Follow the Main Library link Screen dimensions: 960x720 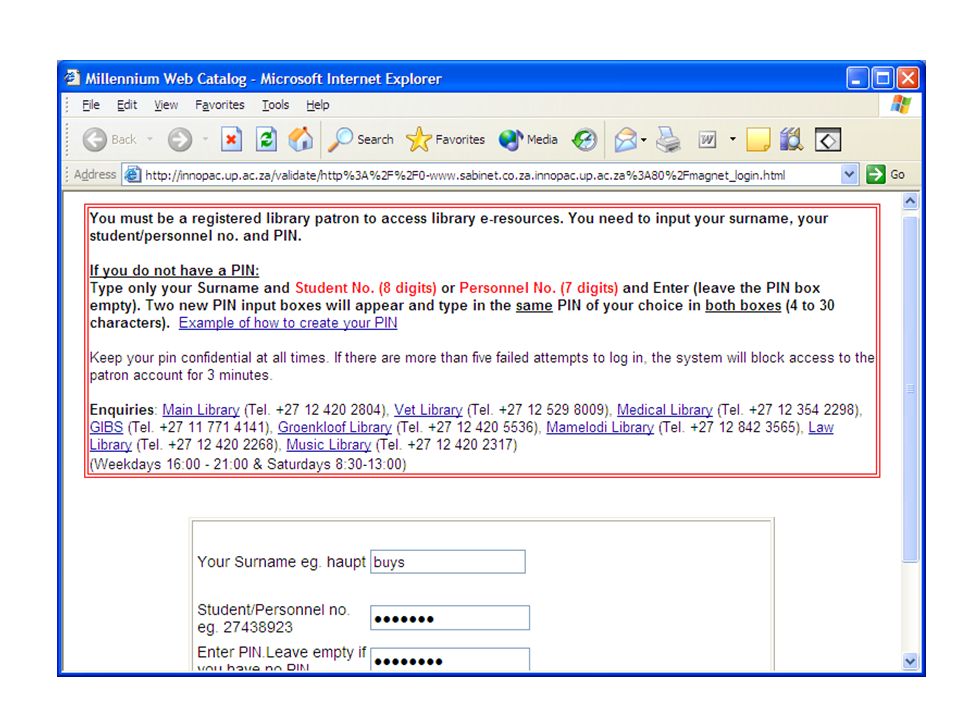[x=201, y=410]
